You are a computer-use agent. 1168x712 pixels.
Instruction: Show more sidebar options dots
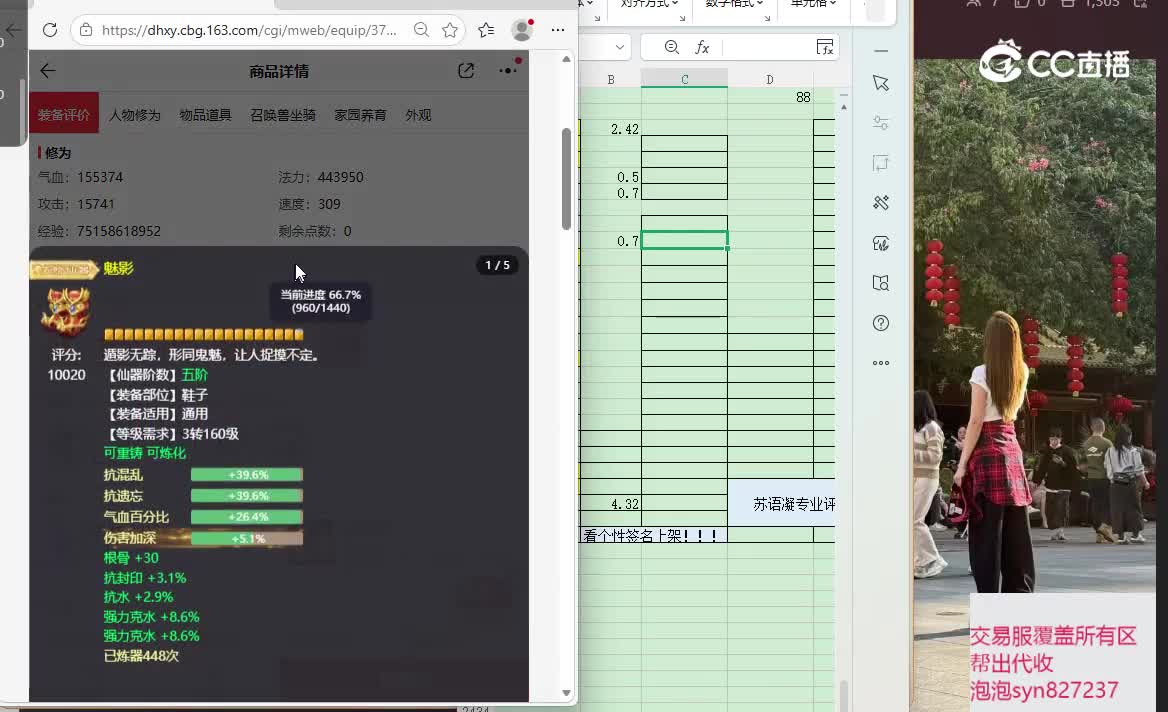[x=880, y=363]
